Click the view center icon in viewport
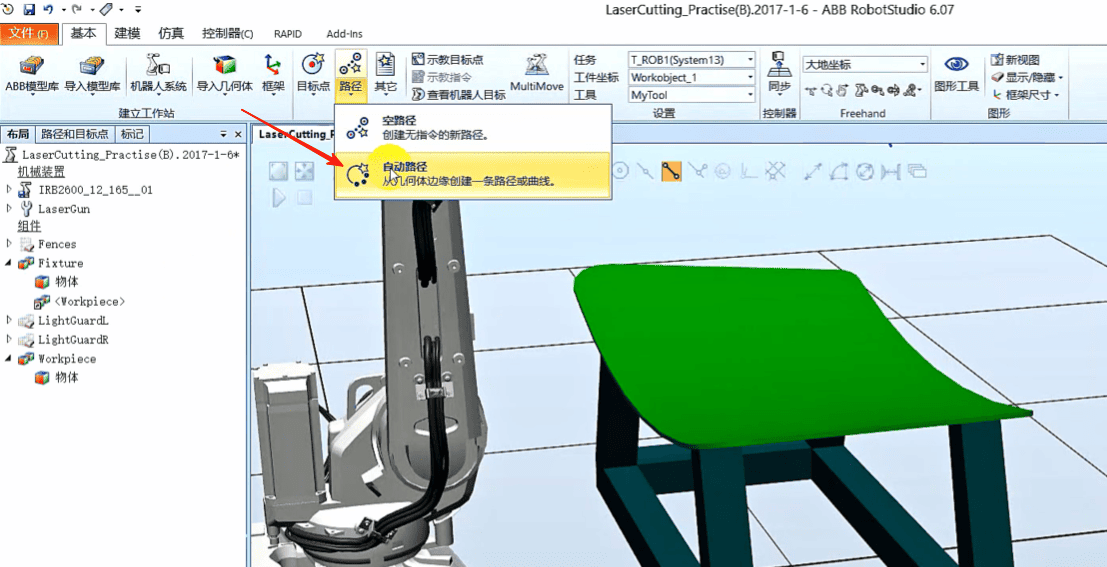 304,171
